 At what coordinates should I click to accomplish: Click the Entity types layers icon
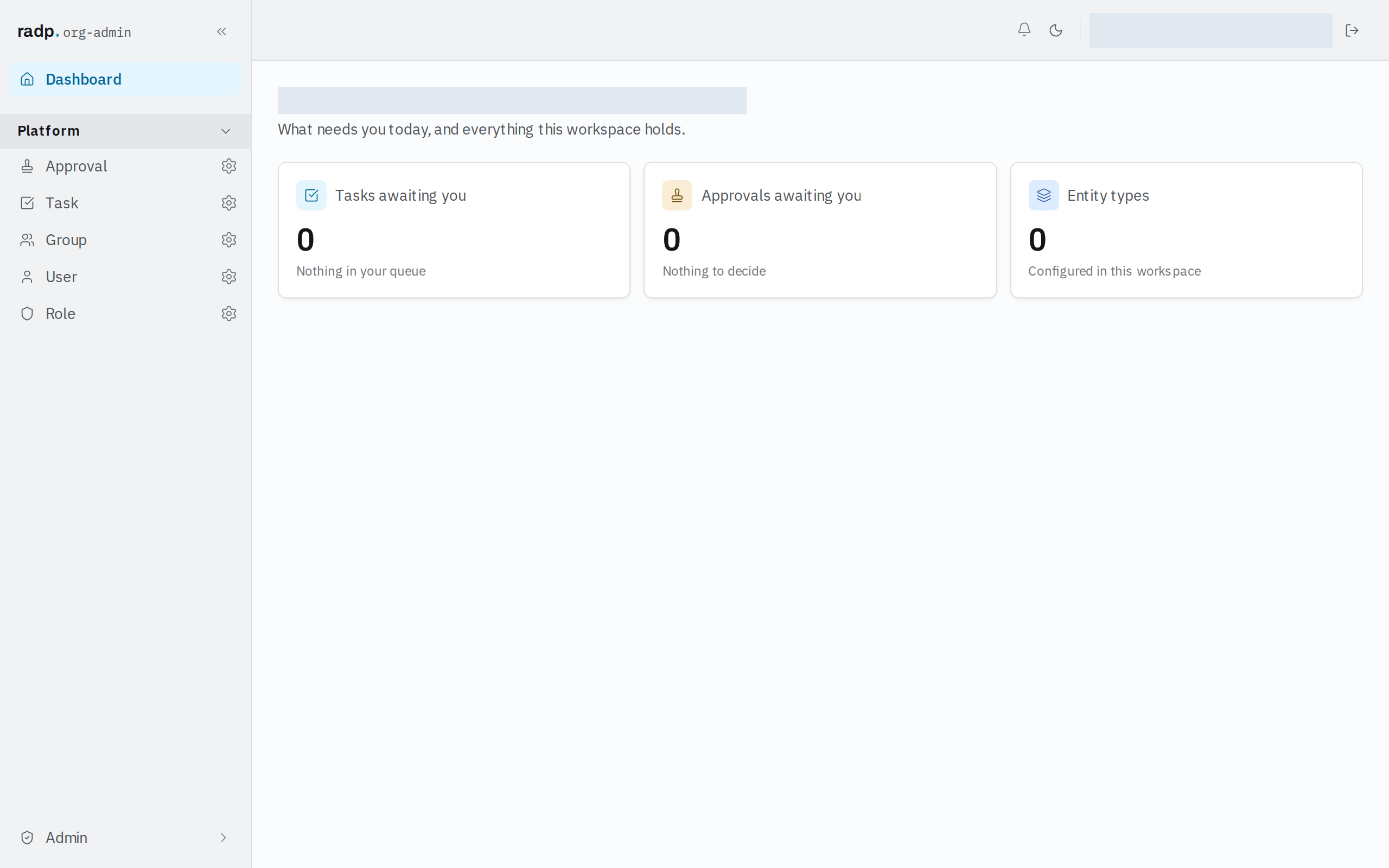1043,195
